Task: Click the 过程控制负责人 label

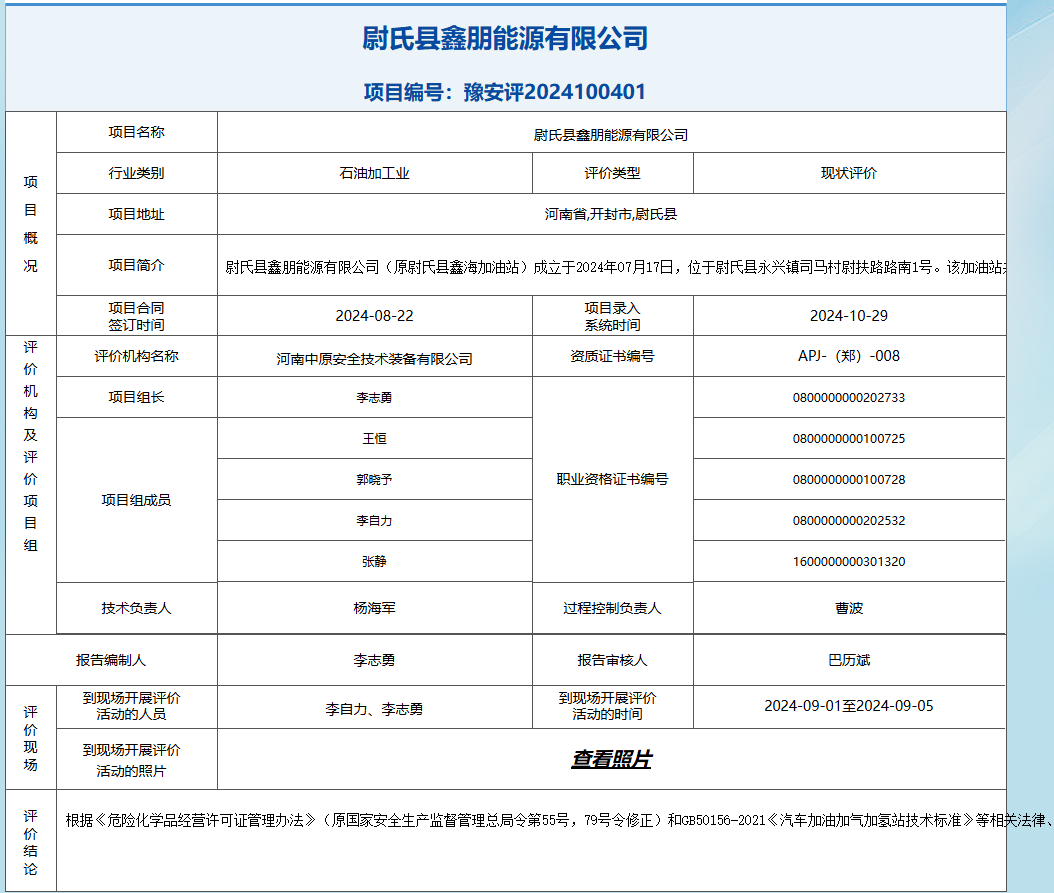Action: (x=612, y=608)
